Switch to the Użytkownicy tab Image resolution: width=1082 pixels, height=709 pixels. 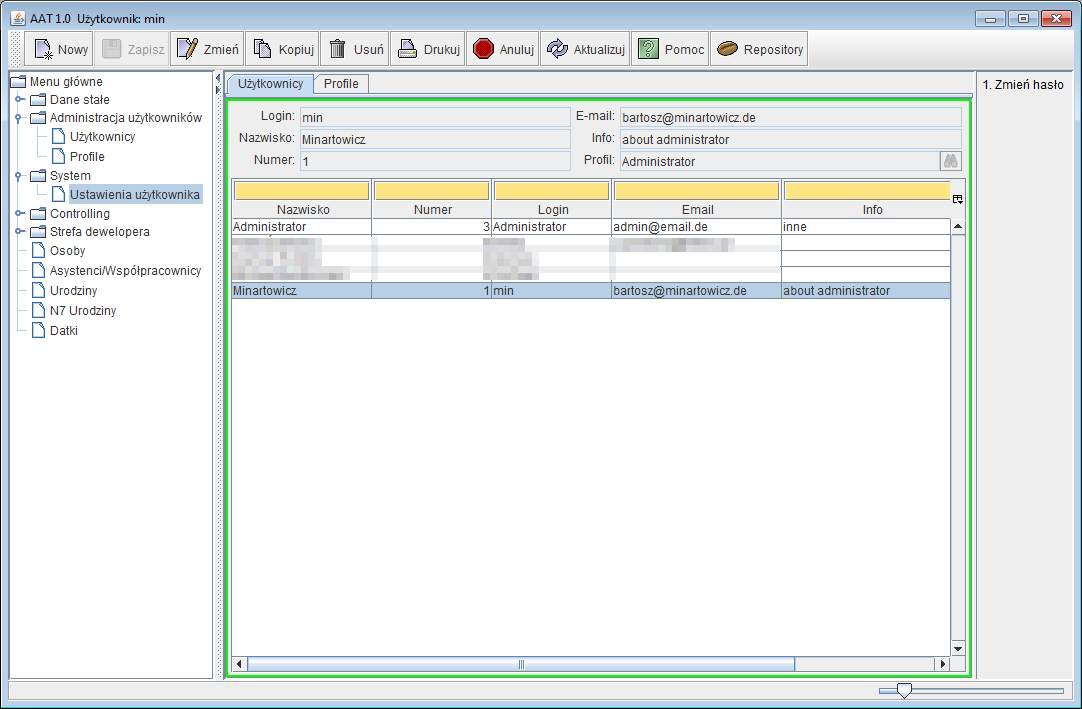coord(270,84)
